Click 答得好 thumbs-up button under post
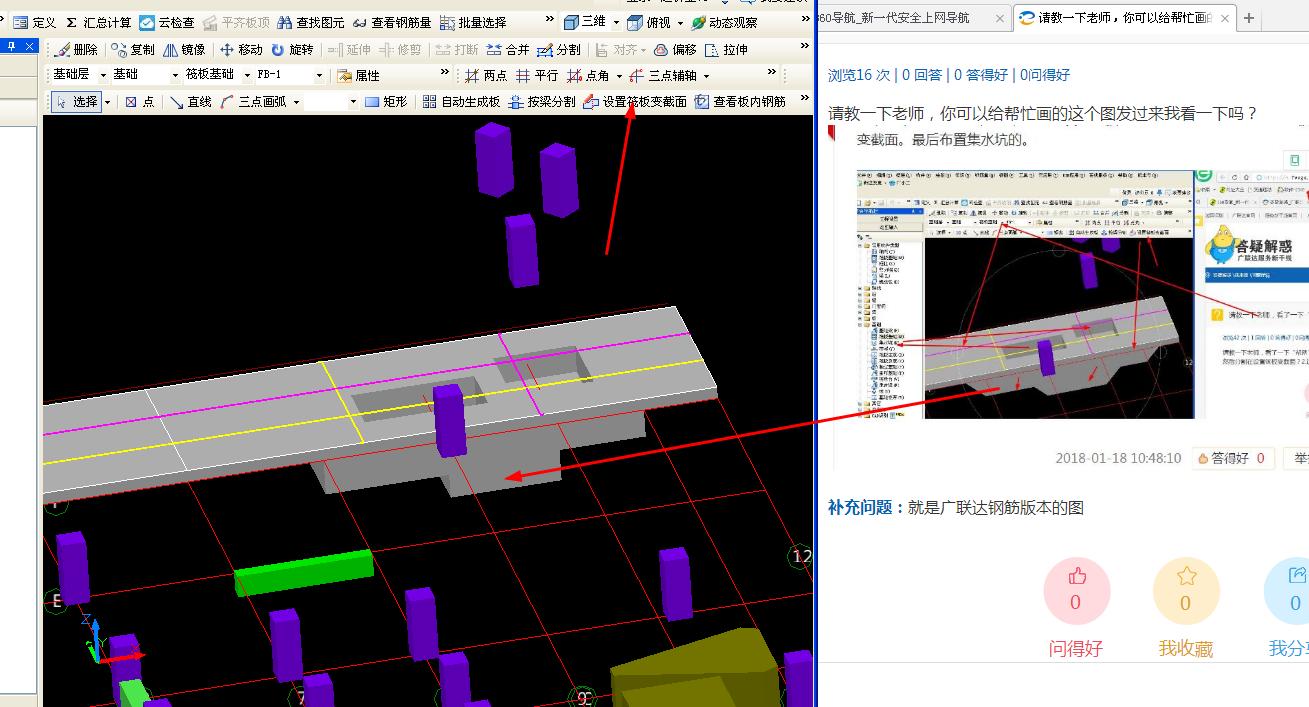 click(1233, 458)
